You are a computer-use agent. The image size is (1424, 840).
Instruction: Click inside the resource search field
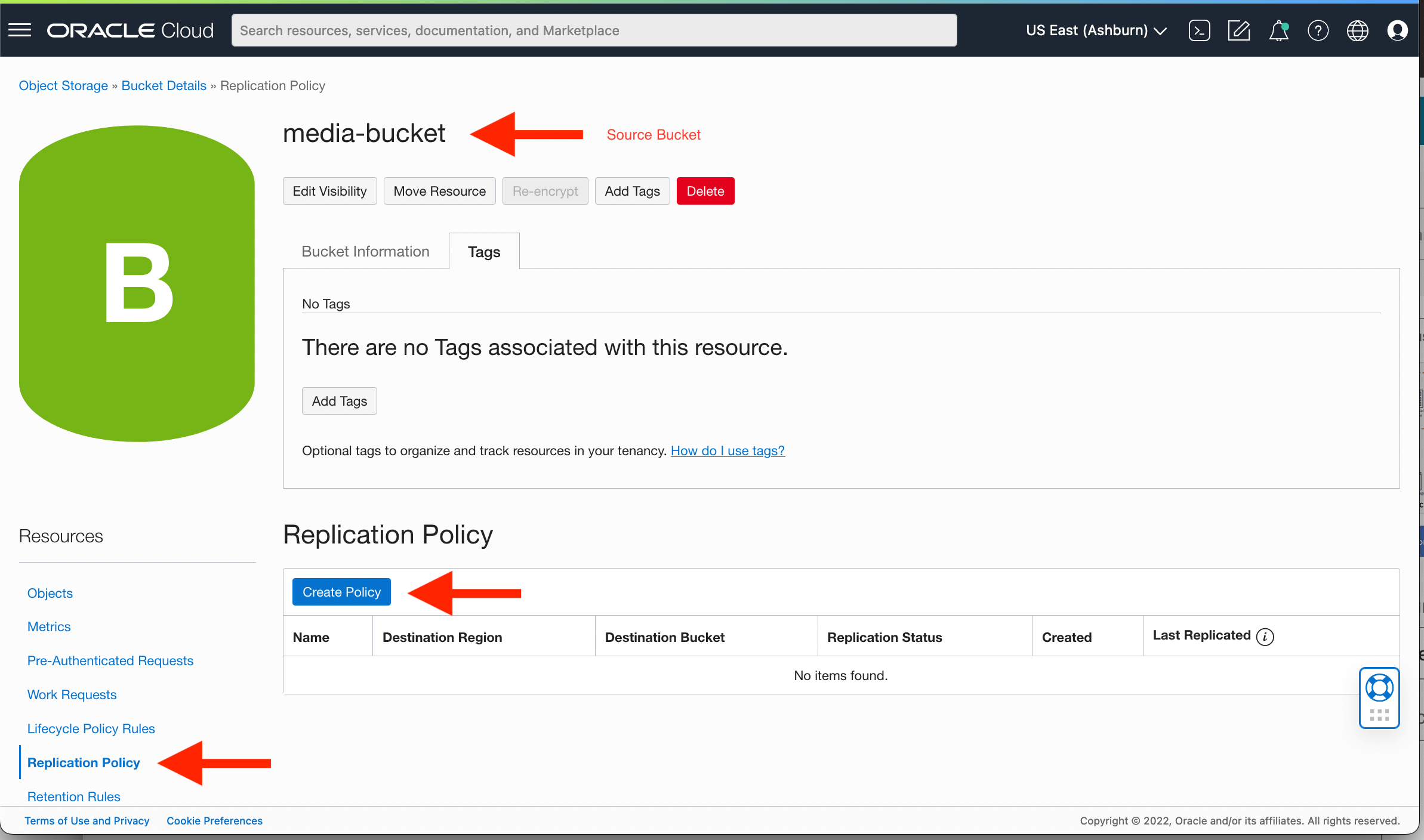point(594,30)
